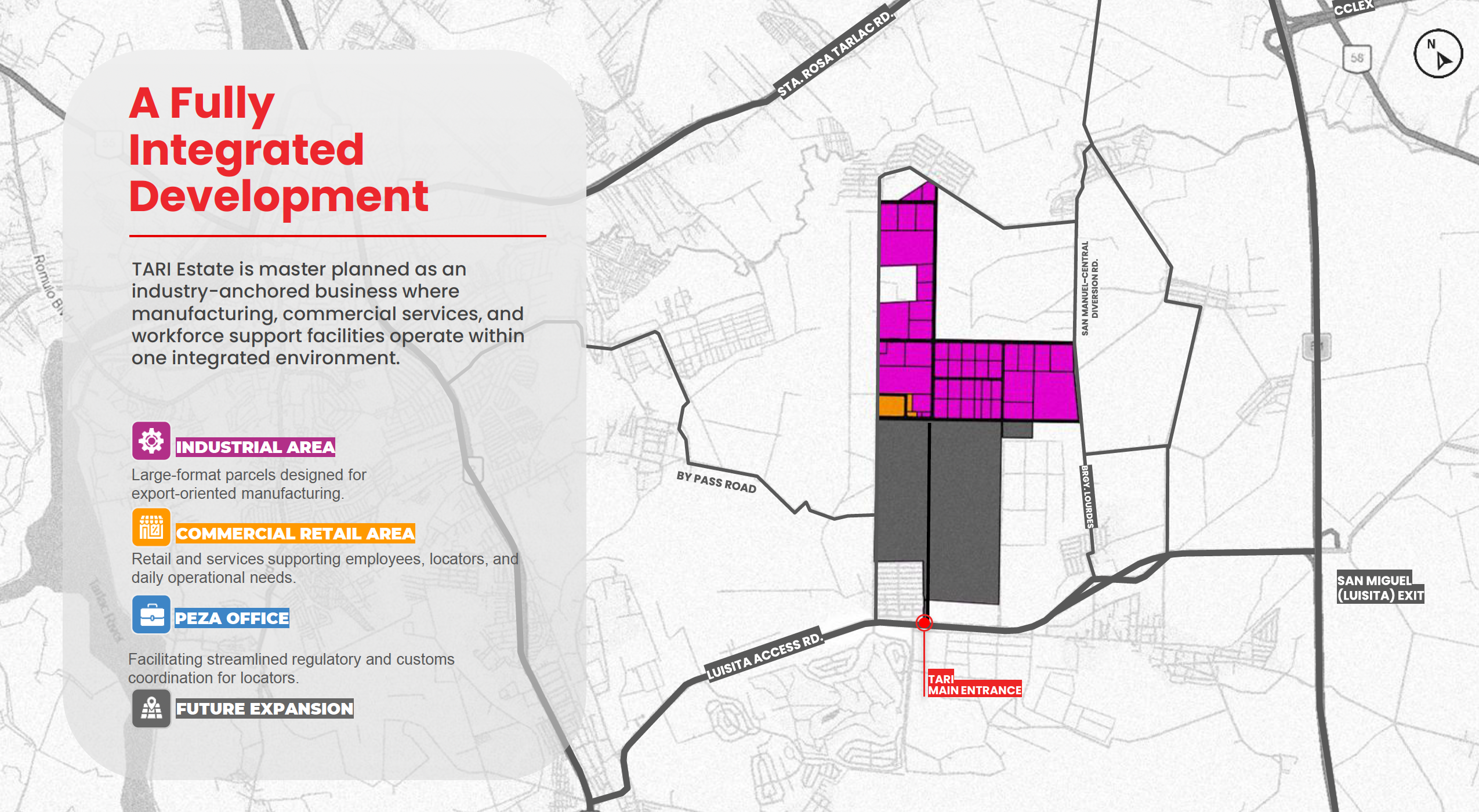Click the 'Retail and services supporting' description text
The image size is (1479, 812).
coord(325,568)
